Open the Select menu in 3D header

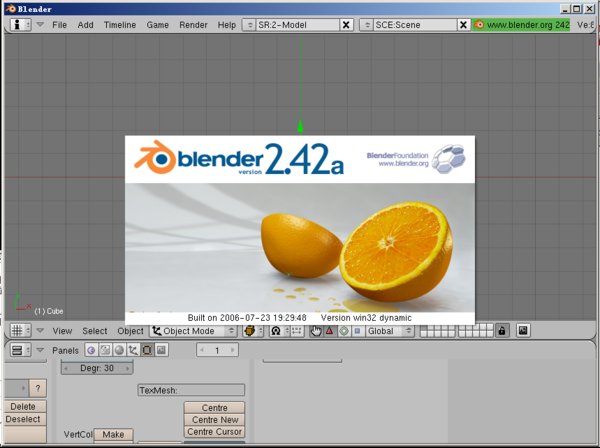pyautogui.click(x=95, y=331)
